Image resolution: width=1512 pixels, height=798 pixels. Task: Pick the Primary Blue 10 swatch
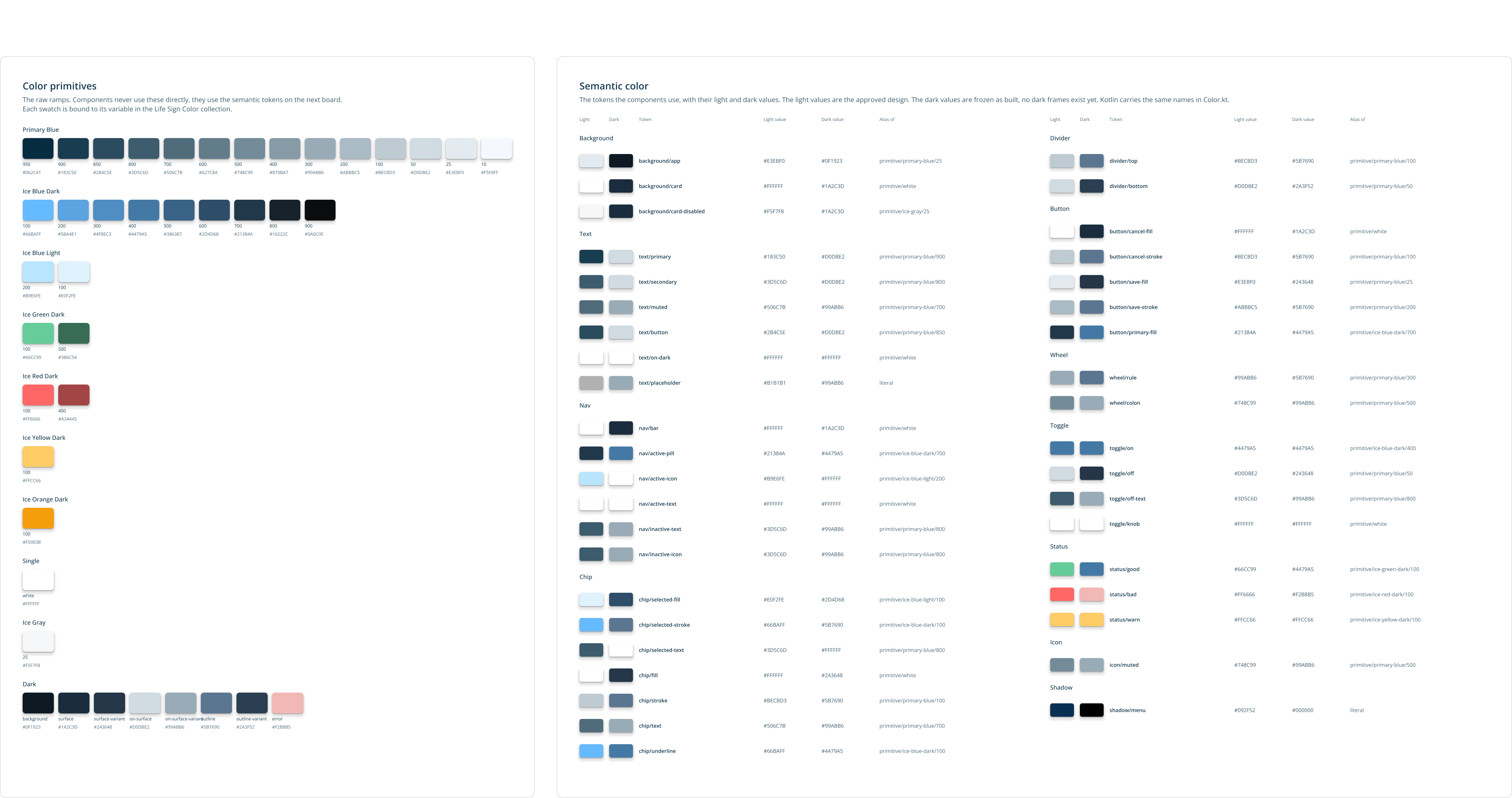[x=496, y=148]
